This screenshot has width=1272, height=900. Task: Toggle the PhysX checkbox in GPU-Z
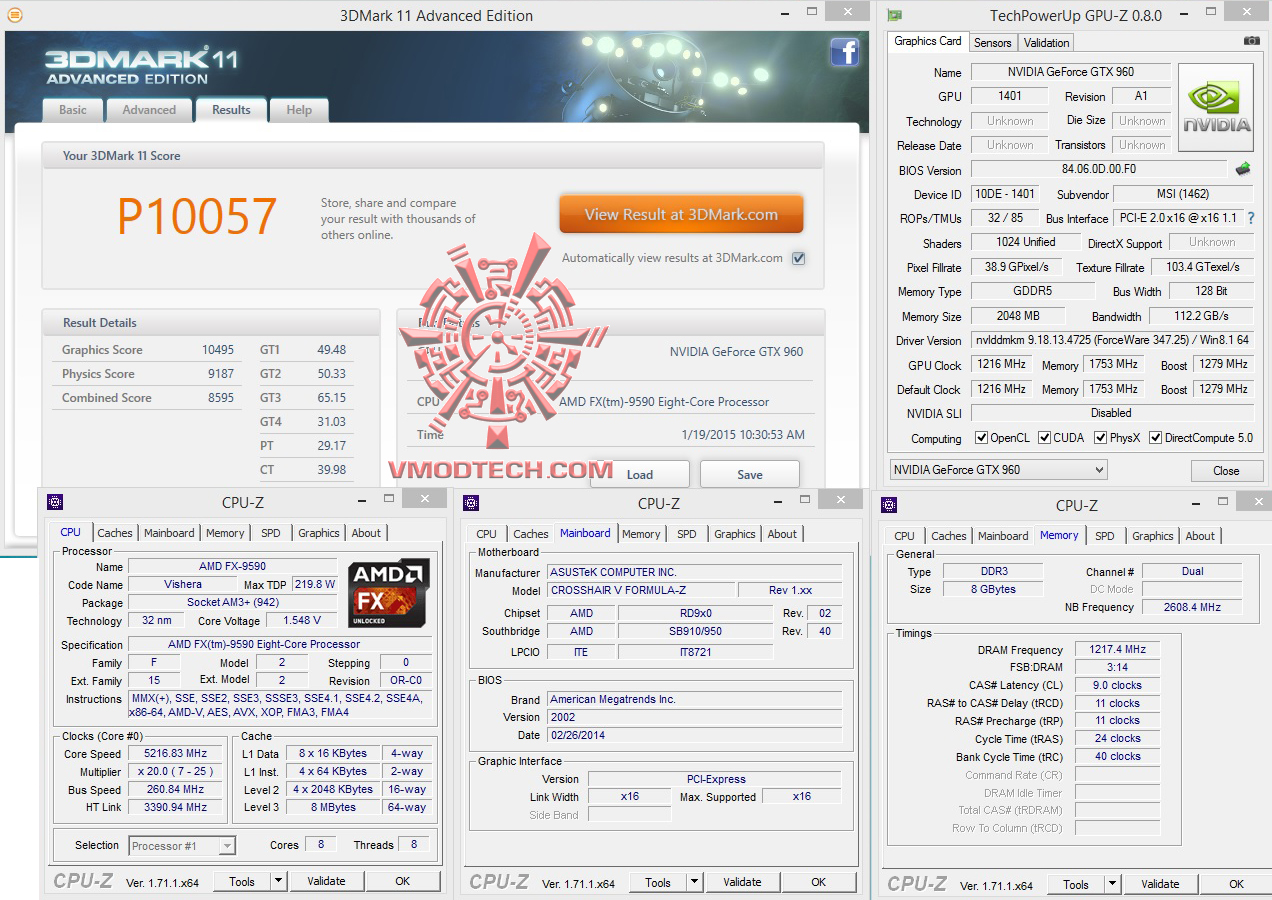1101,438
